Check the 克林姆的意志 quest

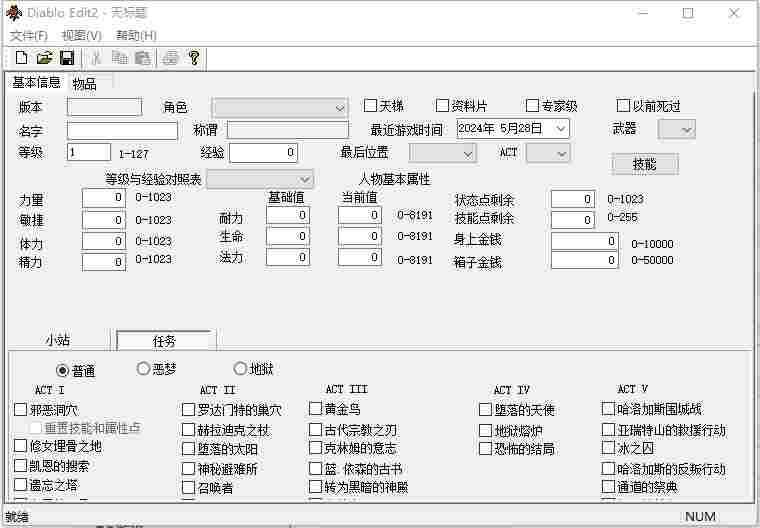coord(316,448)
